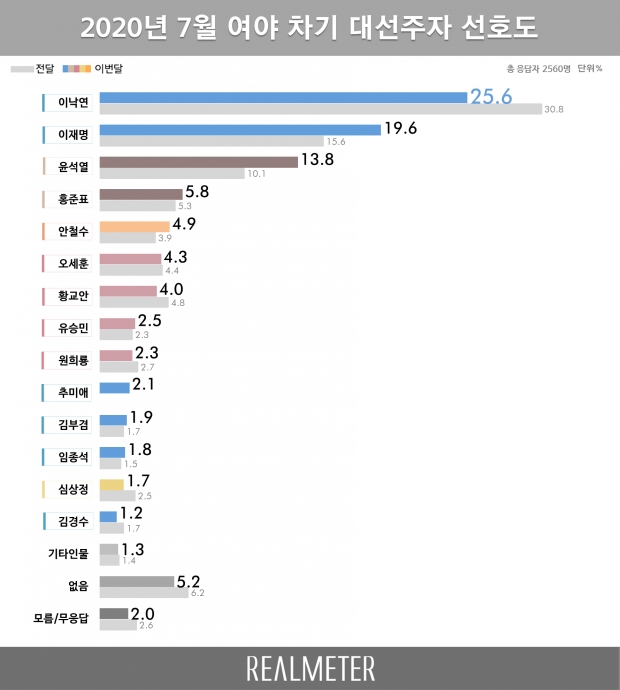Click the '단위%' unit label

(590, 68)
